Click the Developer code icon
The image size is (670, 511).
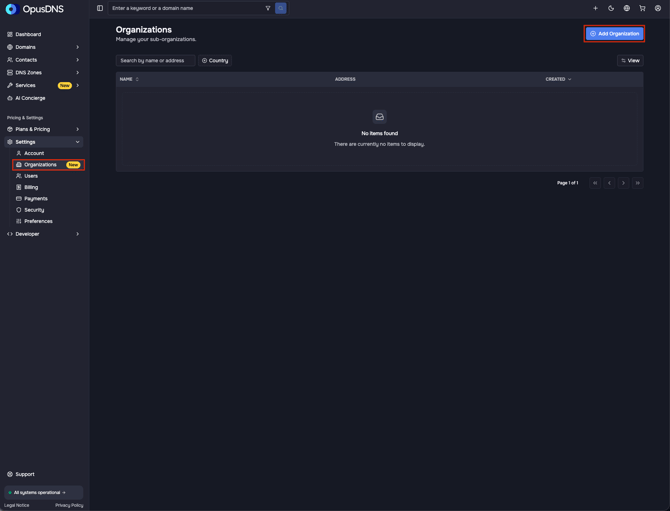(10, 234)
